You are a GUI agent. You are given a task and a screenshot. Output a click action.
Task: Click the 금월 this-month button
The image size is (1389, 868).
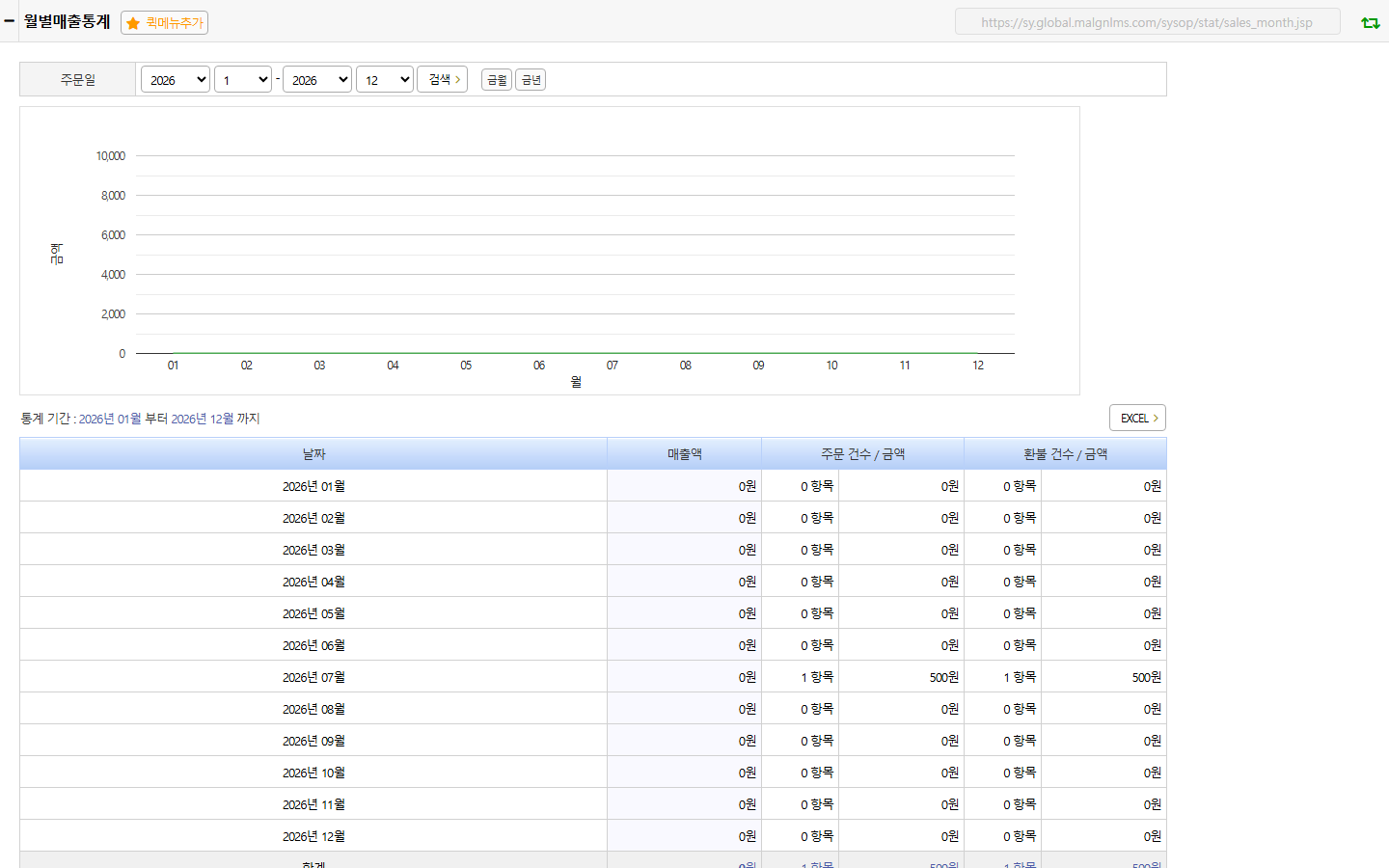point(497,80)
